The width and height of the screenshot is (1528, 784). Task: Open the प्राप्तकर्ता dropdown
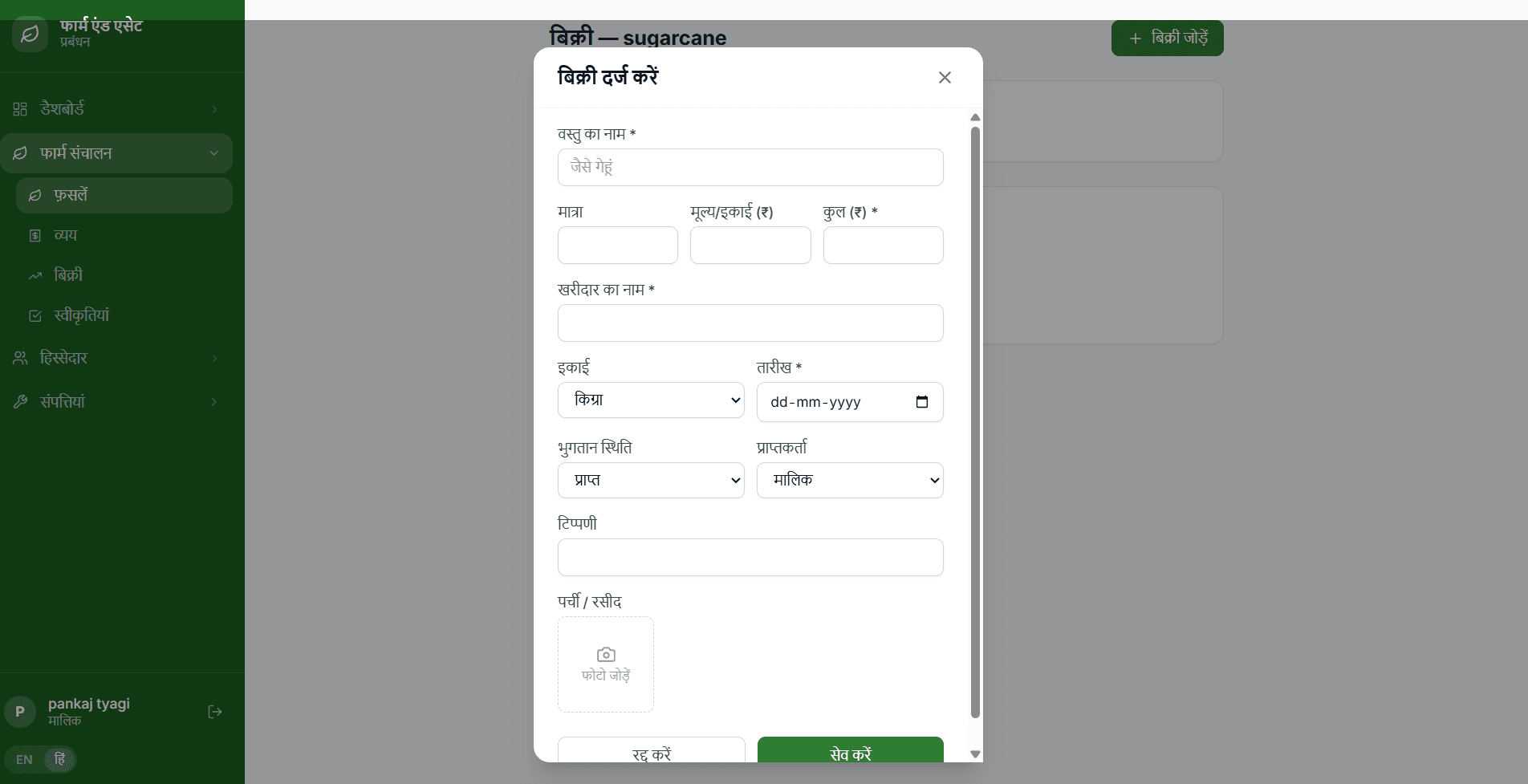pyautogui.click(x=850, y=481)
